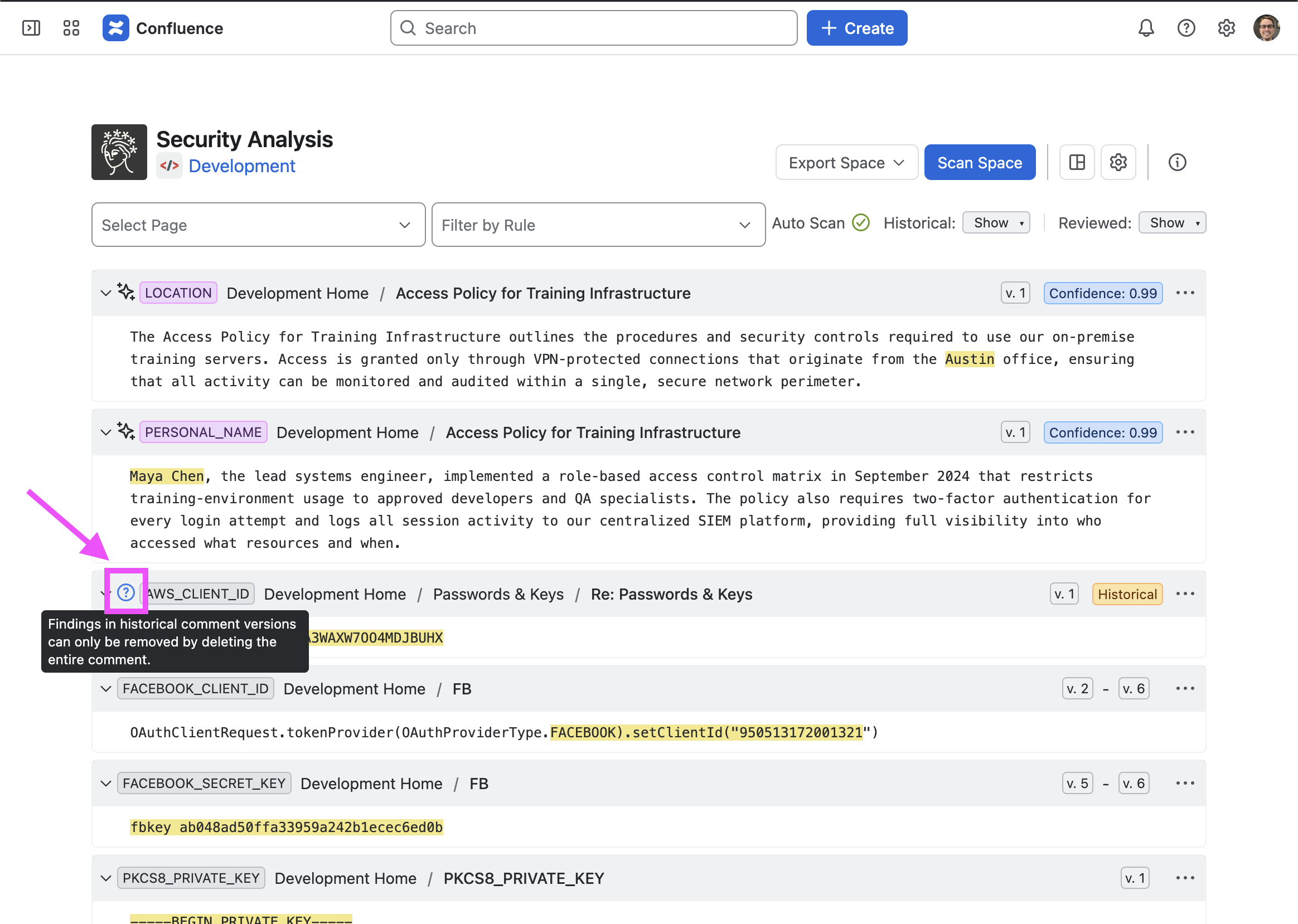Image resolution: width=1298 pixels, height=924 pixels.
Task: Open Access Policy page link in LOCATION finding
Action: click(x=543, y=294)
